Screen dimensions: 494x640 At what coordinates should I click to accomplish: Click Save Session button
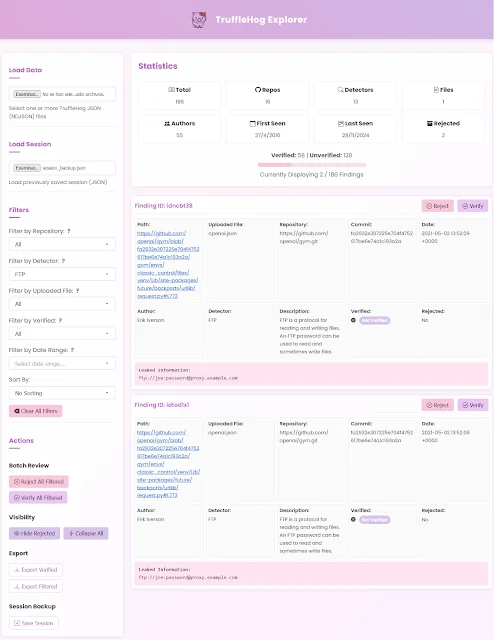click(x=33, y=623)
